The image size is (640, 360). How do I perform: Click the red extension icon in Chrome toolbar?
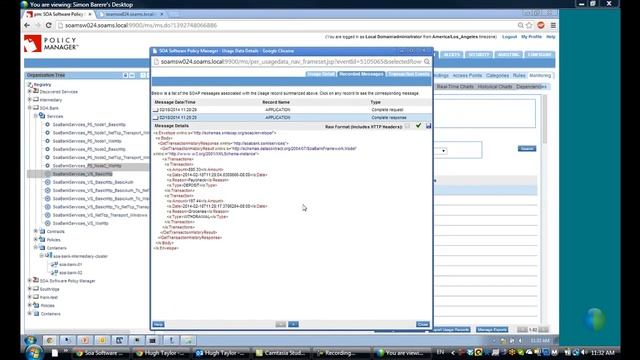point(541,25)
